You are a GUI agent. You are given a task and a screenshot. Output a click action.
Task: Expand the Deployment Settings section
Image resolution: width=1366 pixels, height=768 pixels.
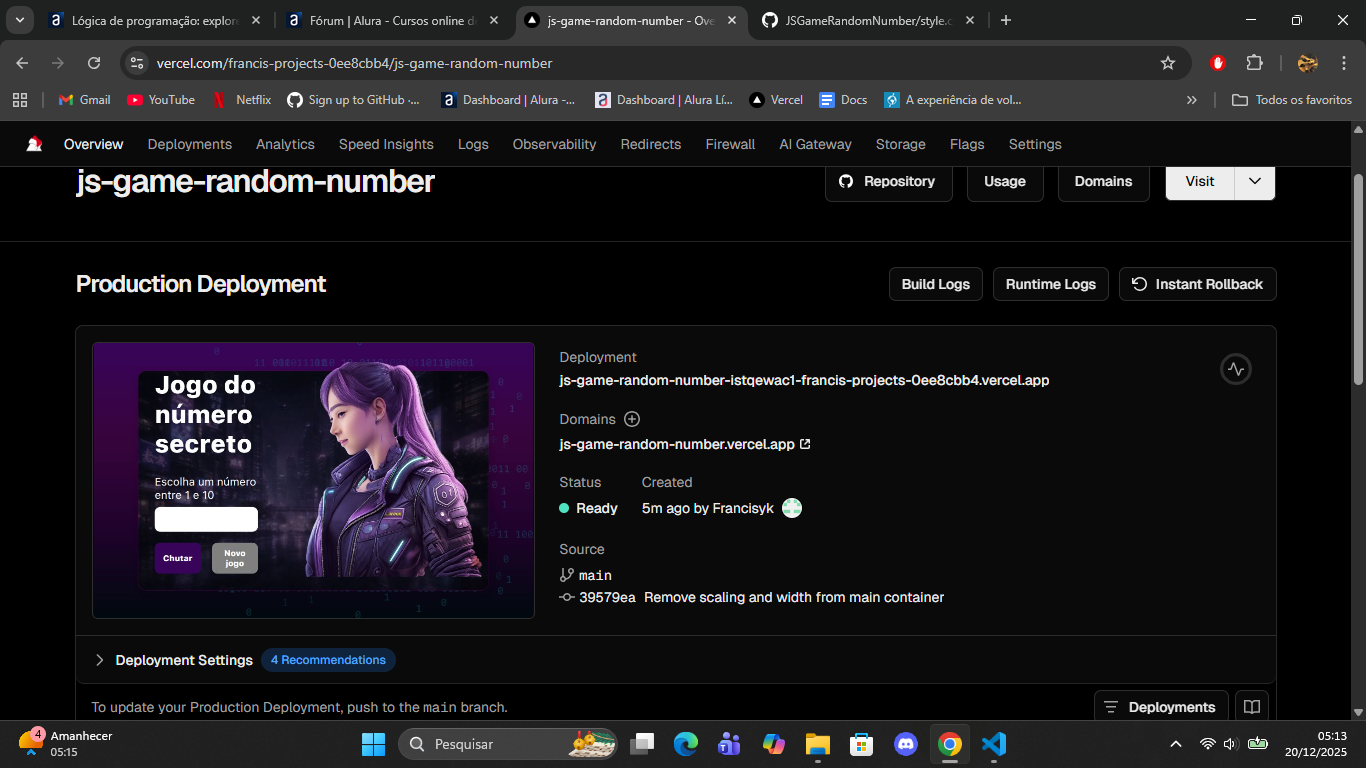pos(100,660)
